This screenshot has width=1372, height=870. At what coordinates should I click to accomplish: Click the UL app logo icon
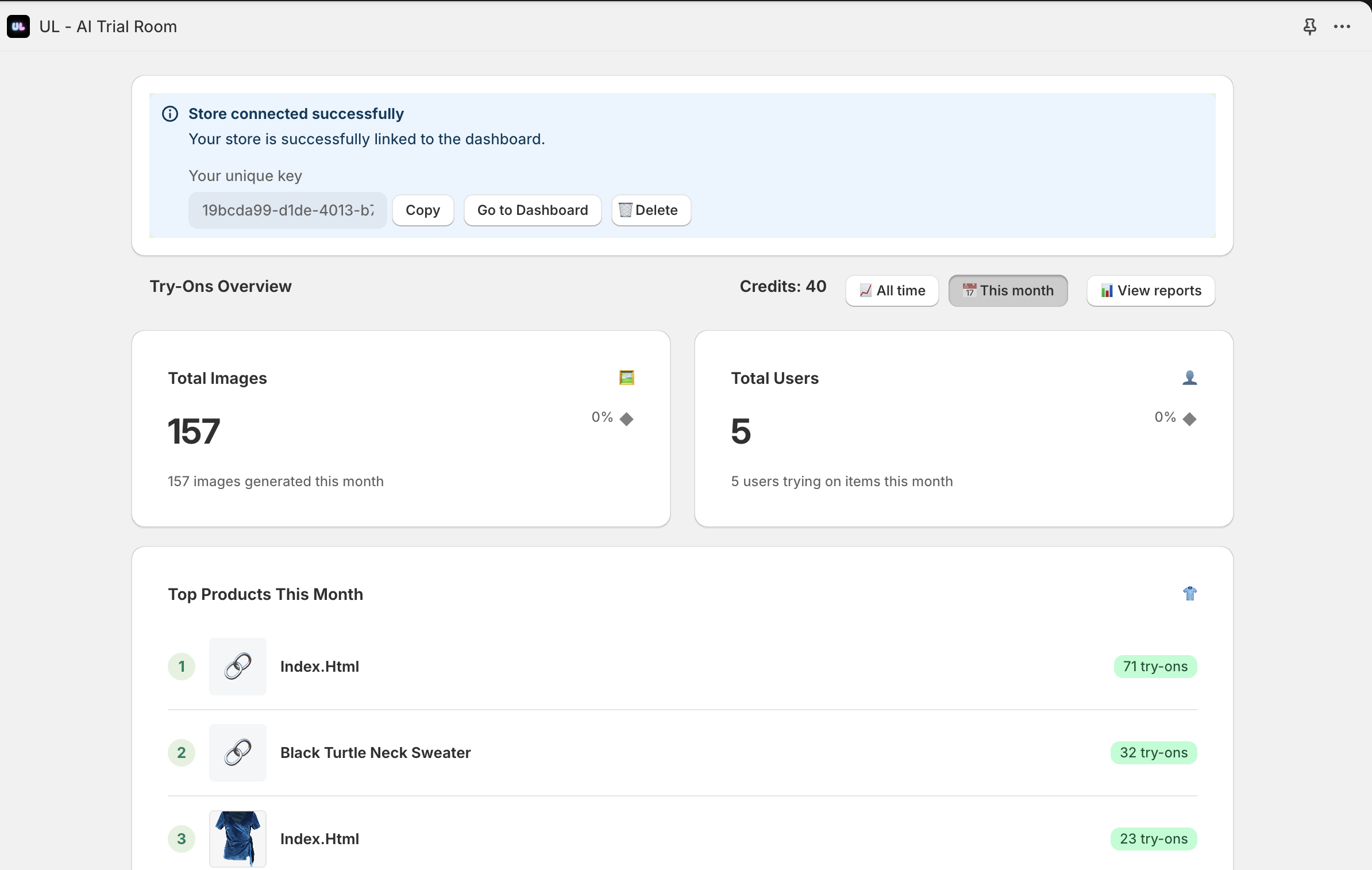click(x=18, y=26)
